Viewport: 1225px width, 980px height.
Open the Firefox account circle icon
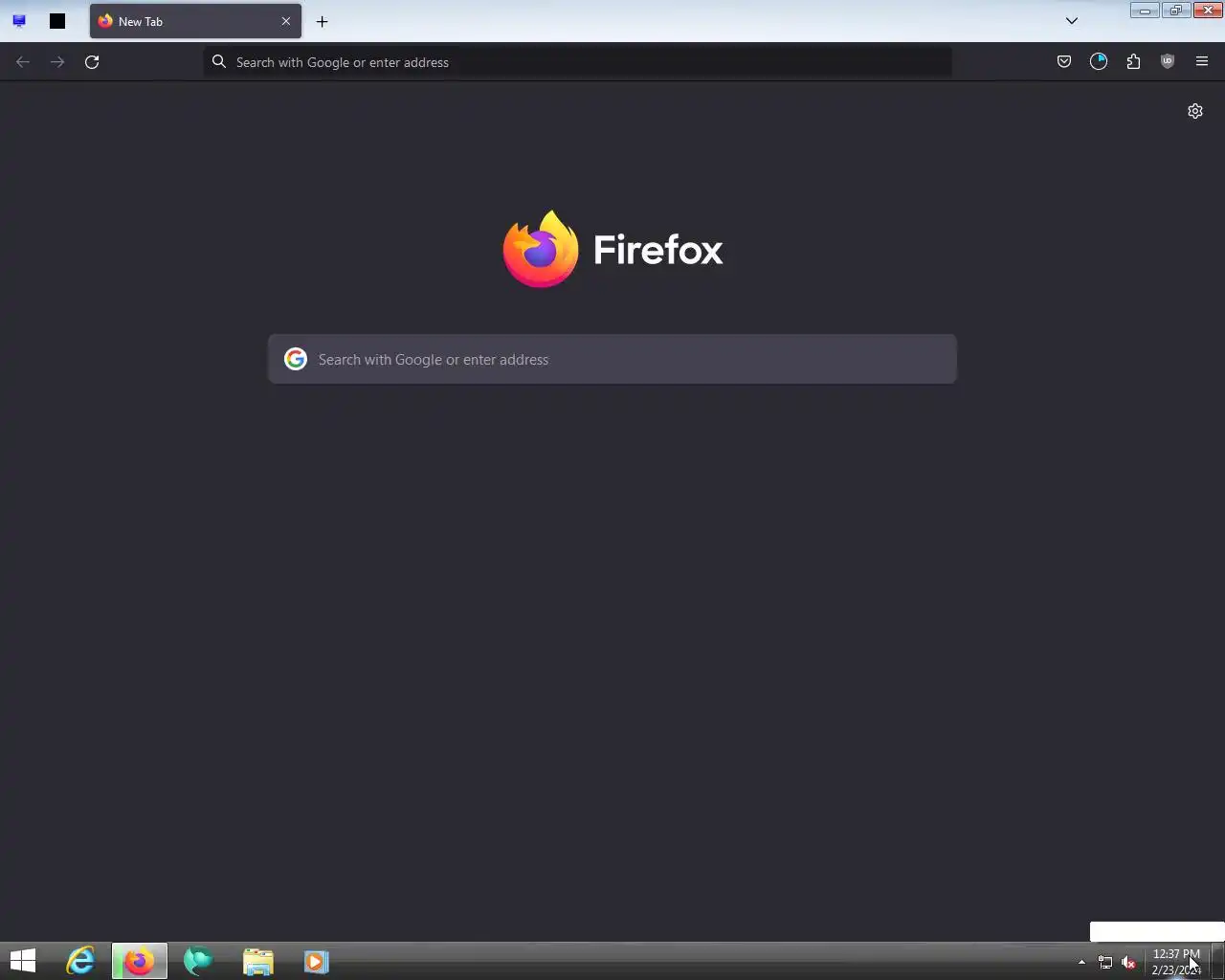point(1099,62)
